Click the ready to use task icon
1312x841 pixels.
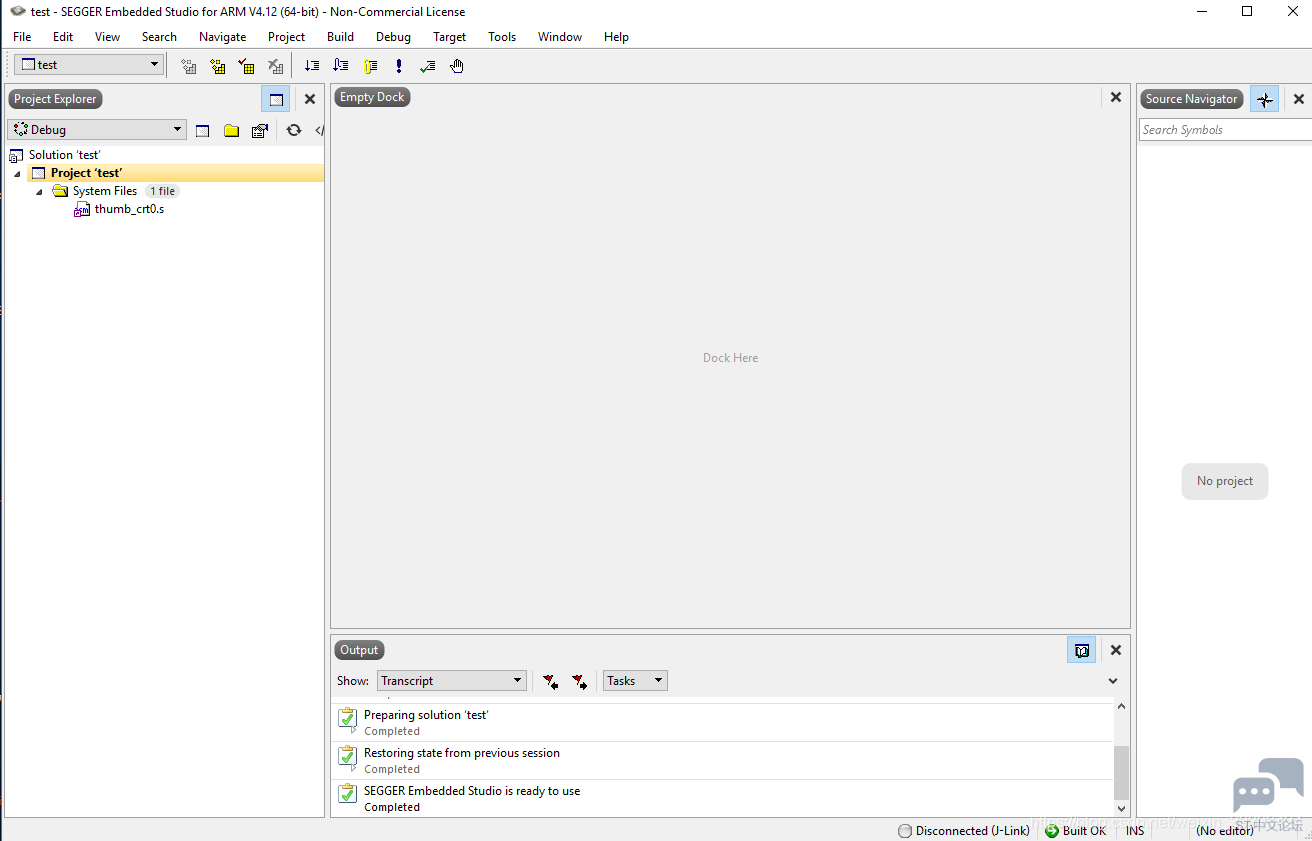[x=347, y=794]
